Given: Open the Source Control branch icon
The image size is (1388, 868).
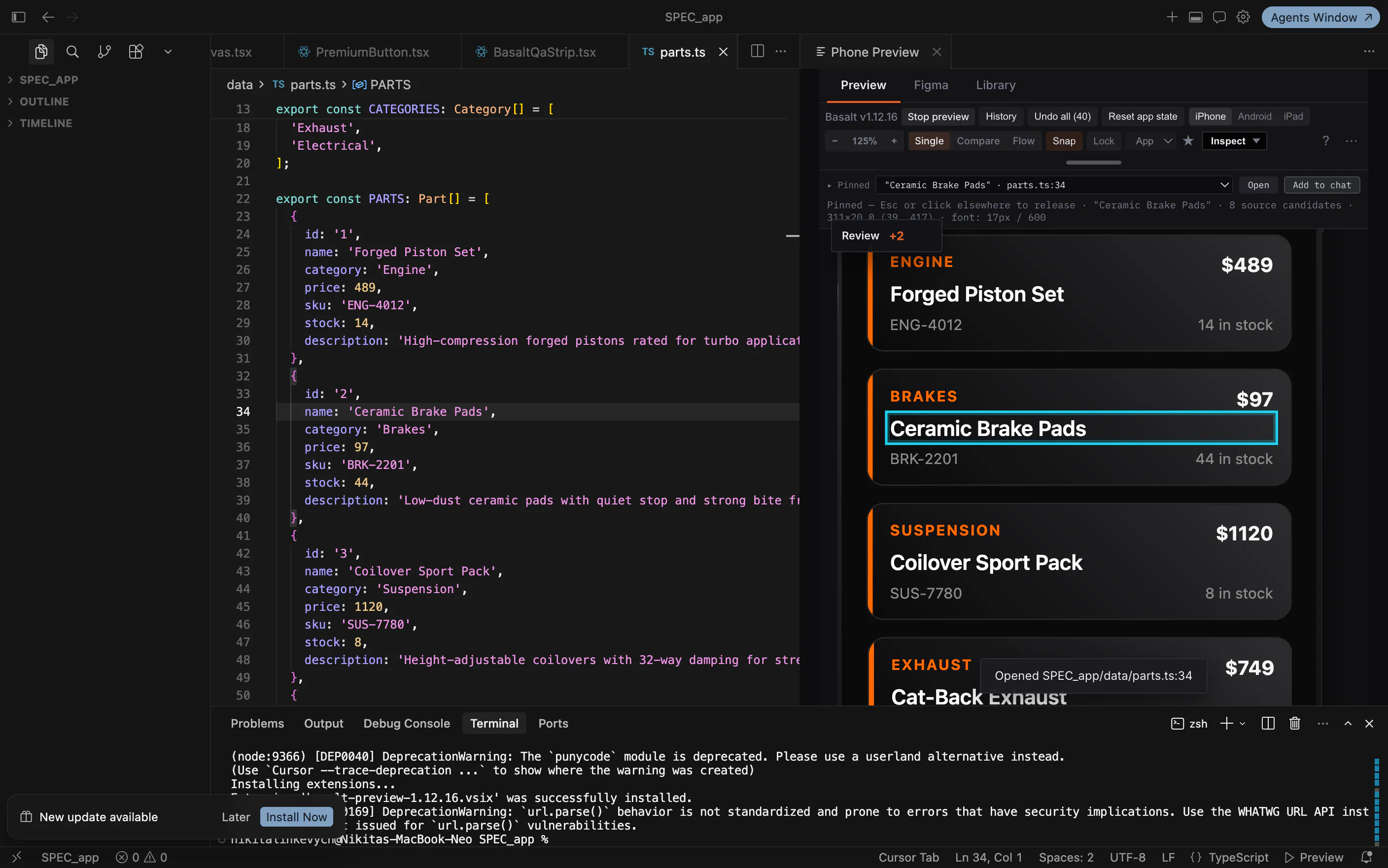Looking at the screenshot, I should coord(104,52).
